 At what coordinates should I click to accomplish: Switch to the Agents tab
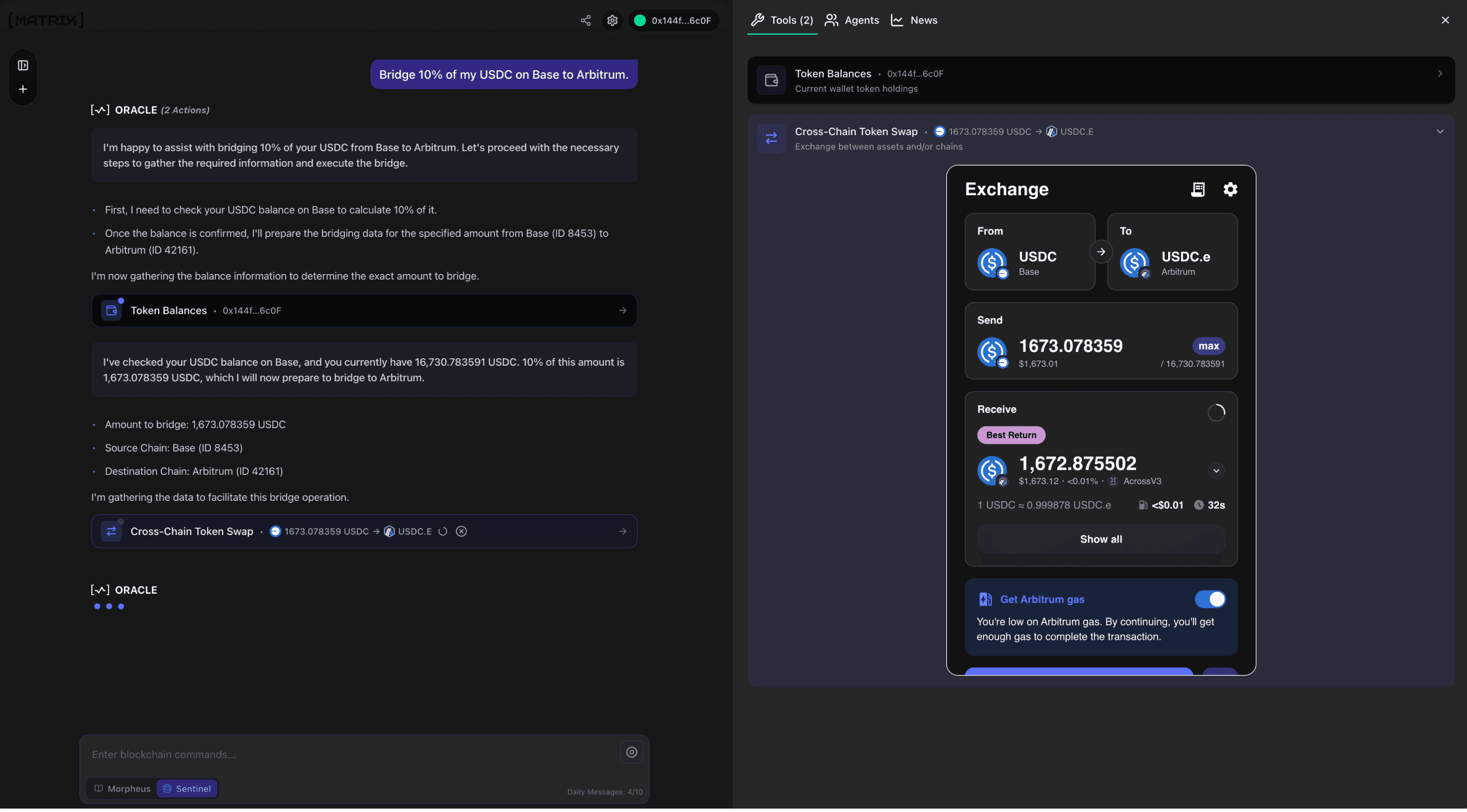[x=851, y=20]
